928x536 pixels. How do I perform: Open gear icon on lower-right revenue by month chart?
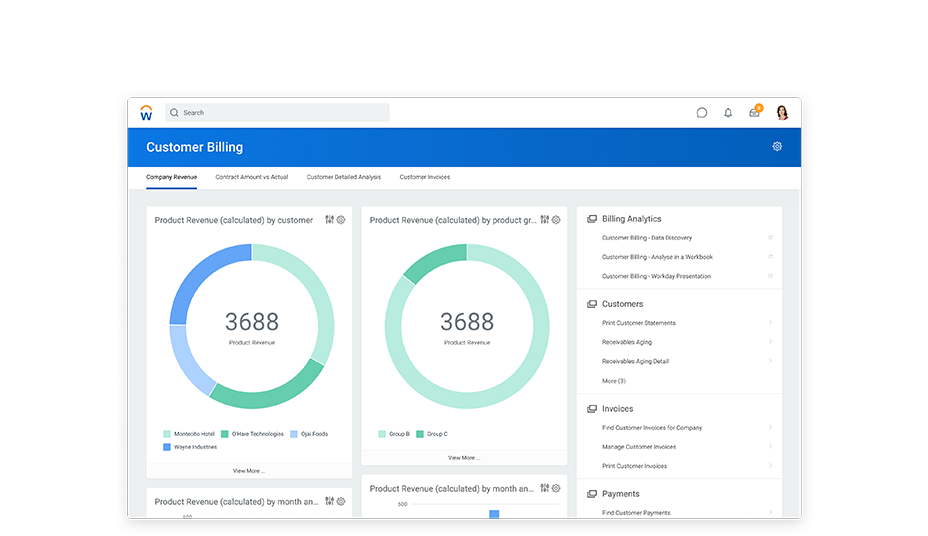(x=556, y=488)
